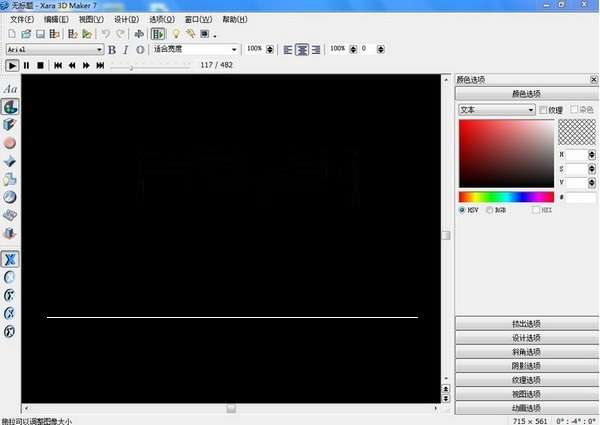Toggle Outline (O) text style
This screenshot has height=425, width=600.
pos(140,50)
